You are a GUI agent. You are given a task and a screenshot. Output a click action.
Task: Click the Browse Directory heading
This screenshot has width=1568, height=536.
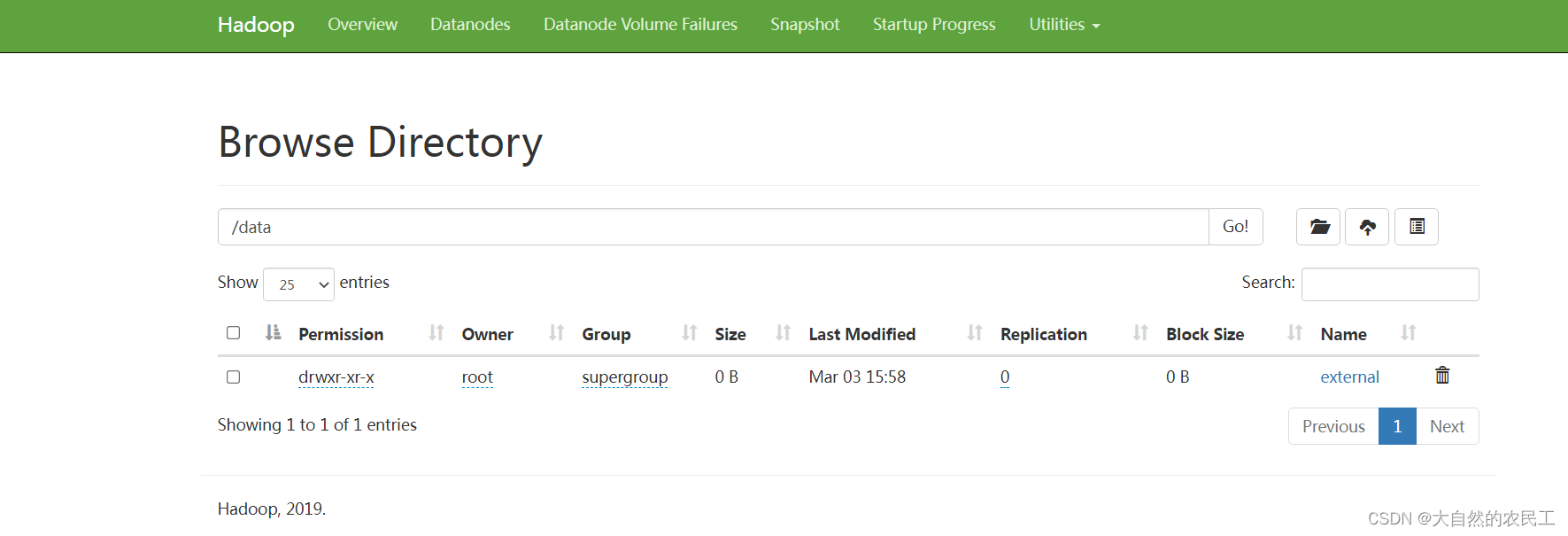[380, 143]
